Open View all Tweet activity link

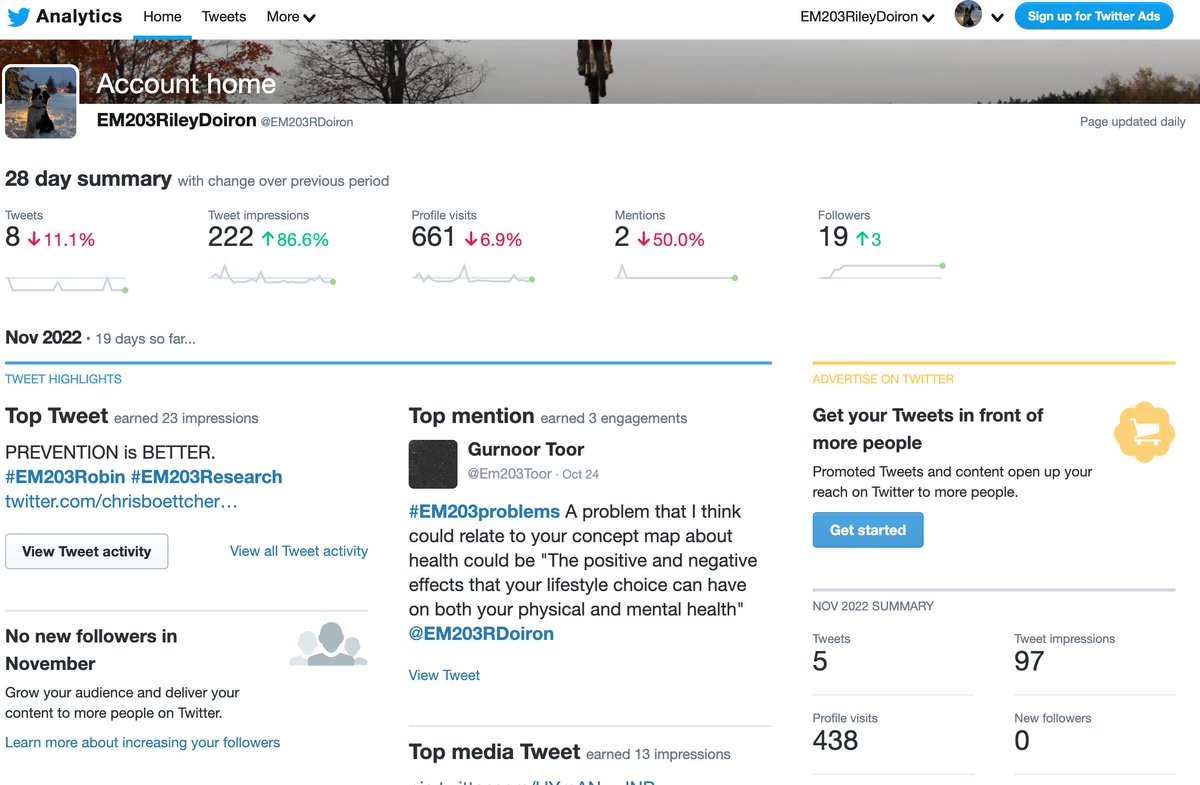[299, 551]
